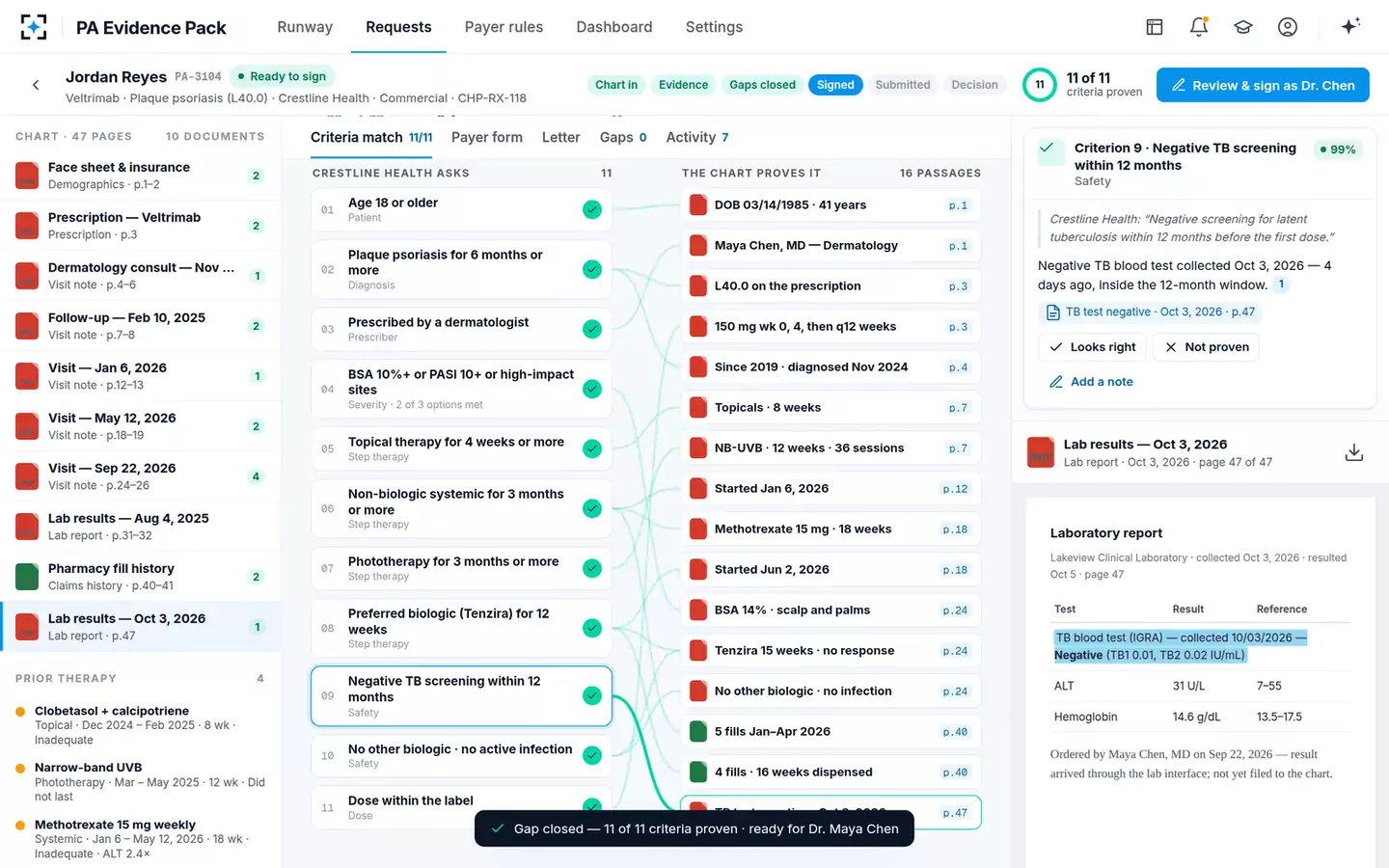The width and height of the screenshot is (1389, 868).
Task: Click passage Tenzira 15 weeks · no response
Action: [831, 650]
